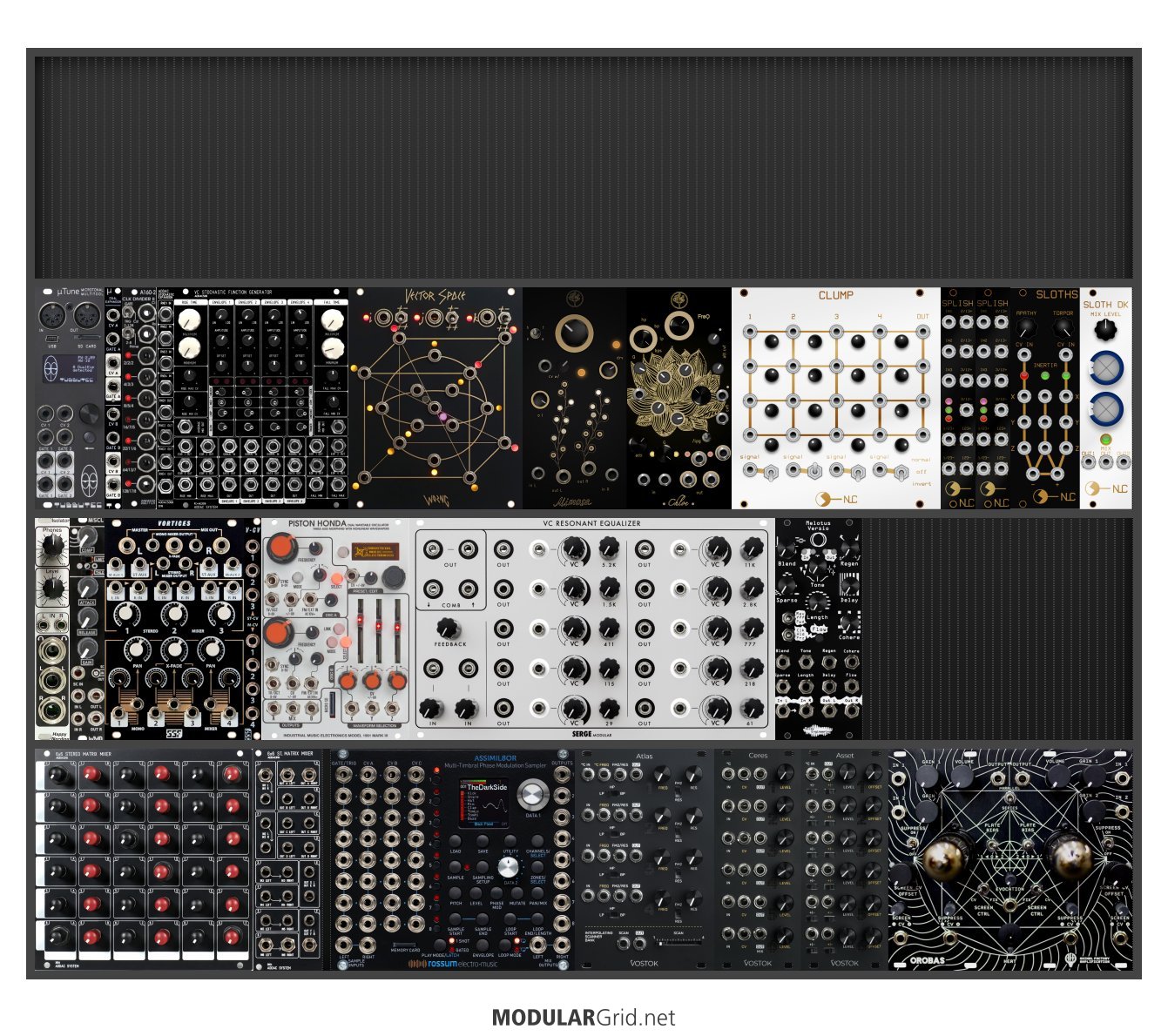The height and width of the screenshot is (1036, 1168).
Task: Turn the RELEASE knob on MSCL
Action: coord(88,618)
